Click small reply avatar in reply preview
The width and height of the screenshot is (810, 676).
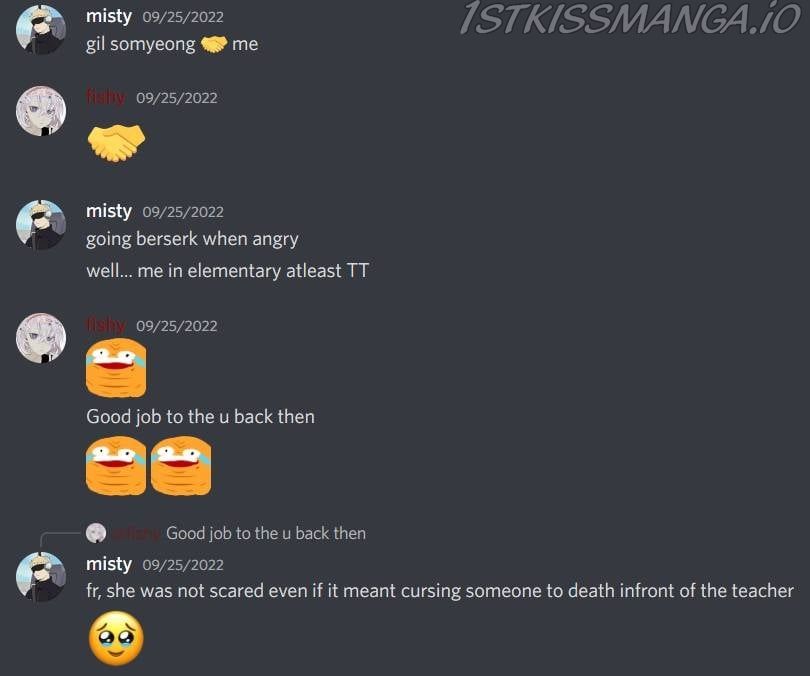point(96,533)
